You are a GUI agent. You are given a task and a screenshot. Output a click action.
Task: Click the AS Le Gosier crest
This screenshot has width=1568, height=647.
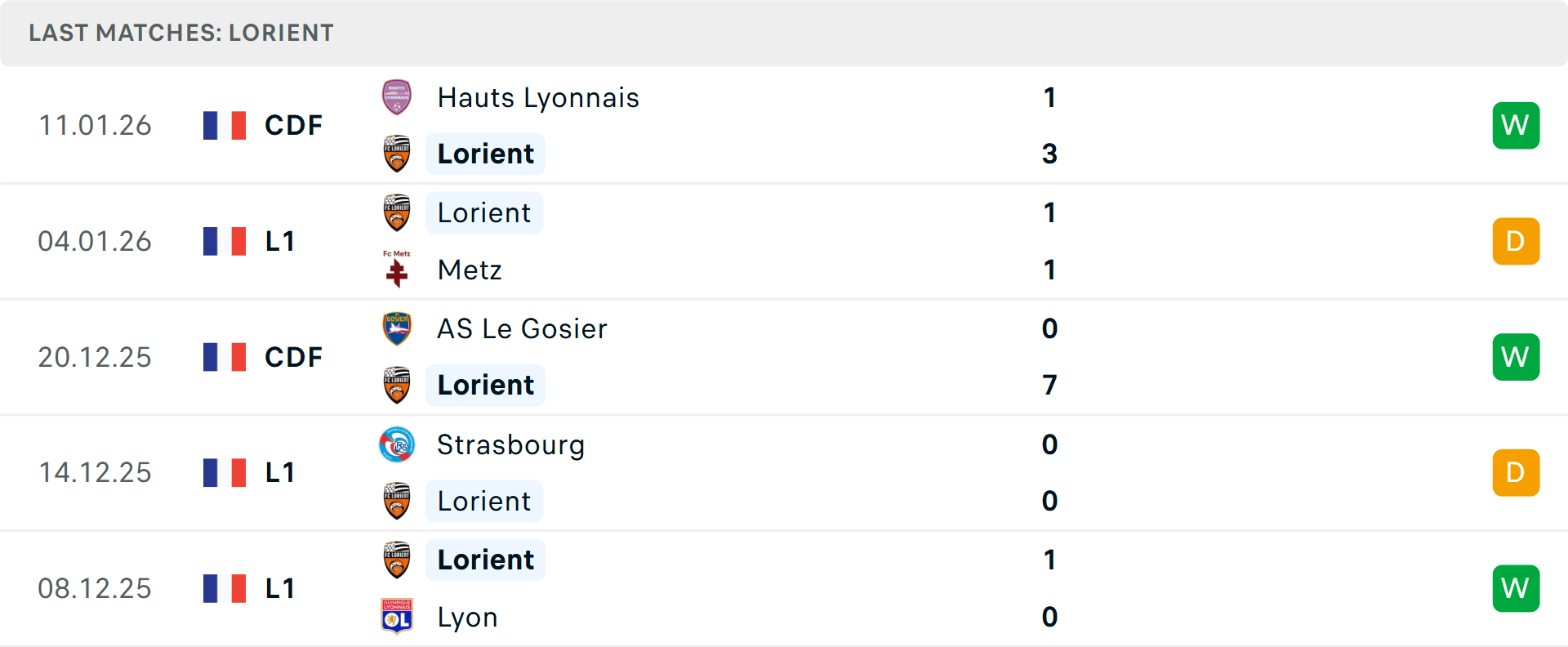click(397, 328)
